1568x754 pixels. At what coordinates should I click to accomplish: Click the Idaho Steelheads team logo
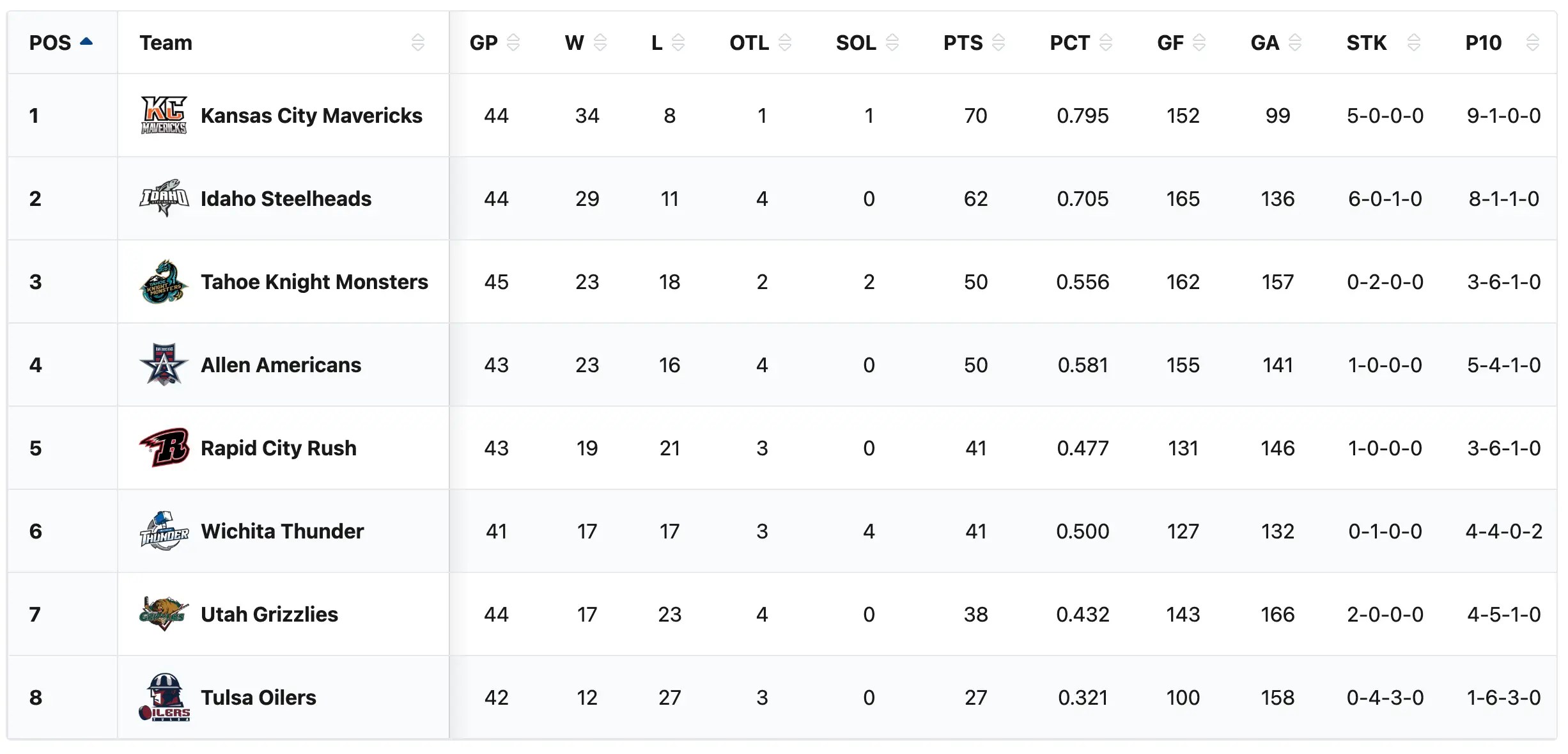[164, 198]
